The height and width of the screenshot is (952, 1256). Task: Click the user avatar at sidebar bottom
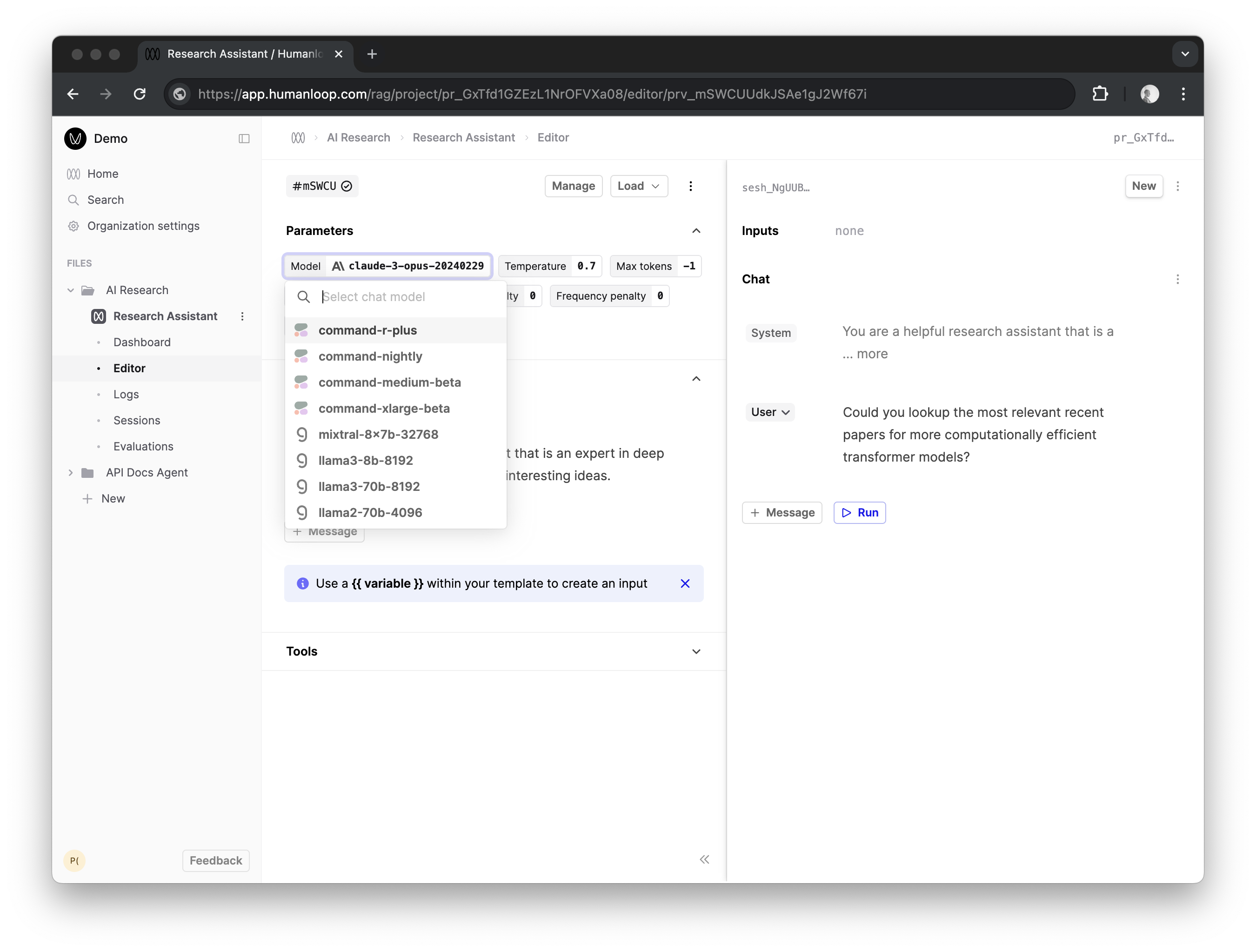(74, 860)
